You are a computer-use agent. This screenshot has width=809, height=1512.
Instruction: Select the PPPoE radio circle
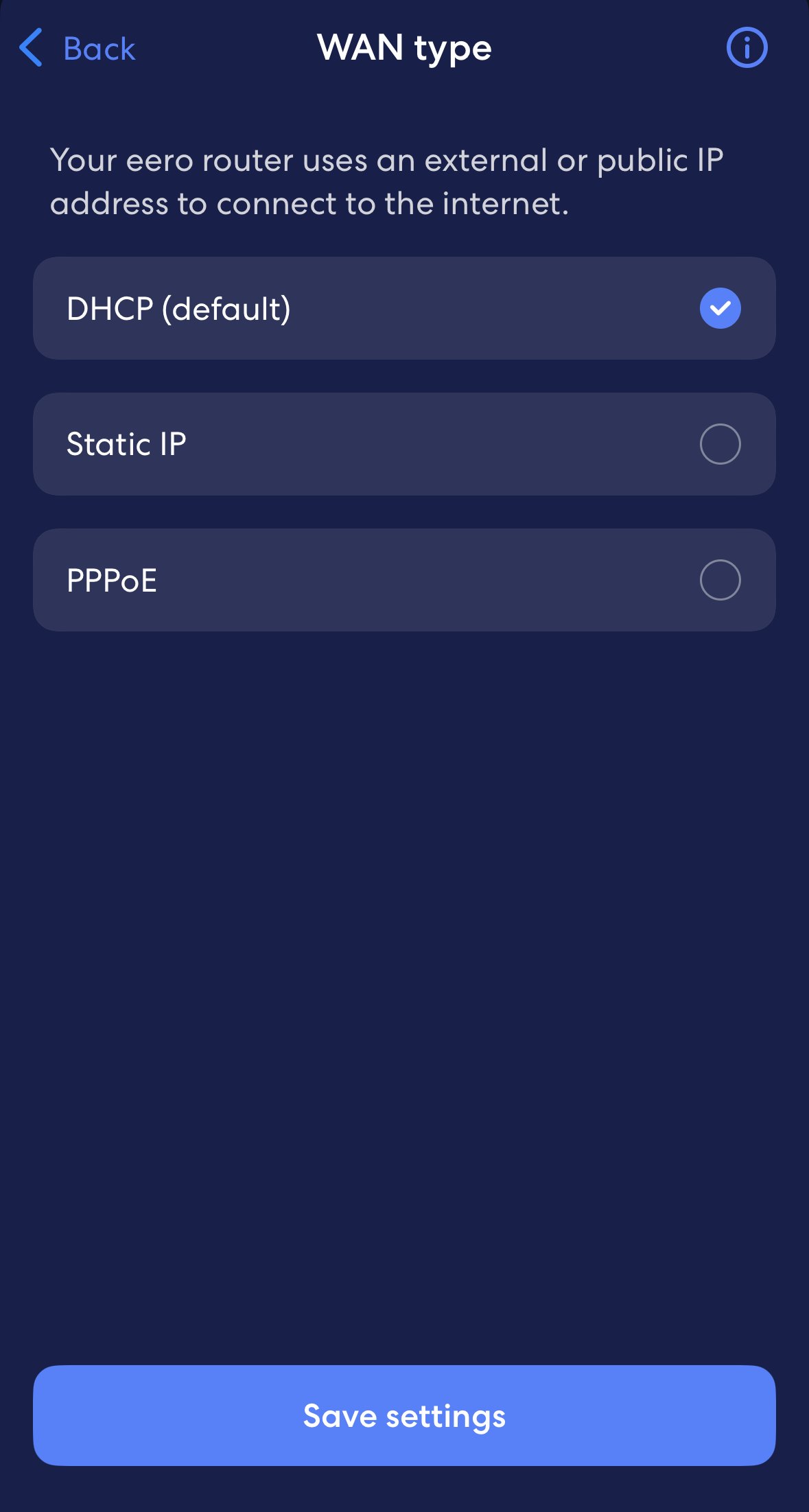pyautogui.click(x=720, y=580)
